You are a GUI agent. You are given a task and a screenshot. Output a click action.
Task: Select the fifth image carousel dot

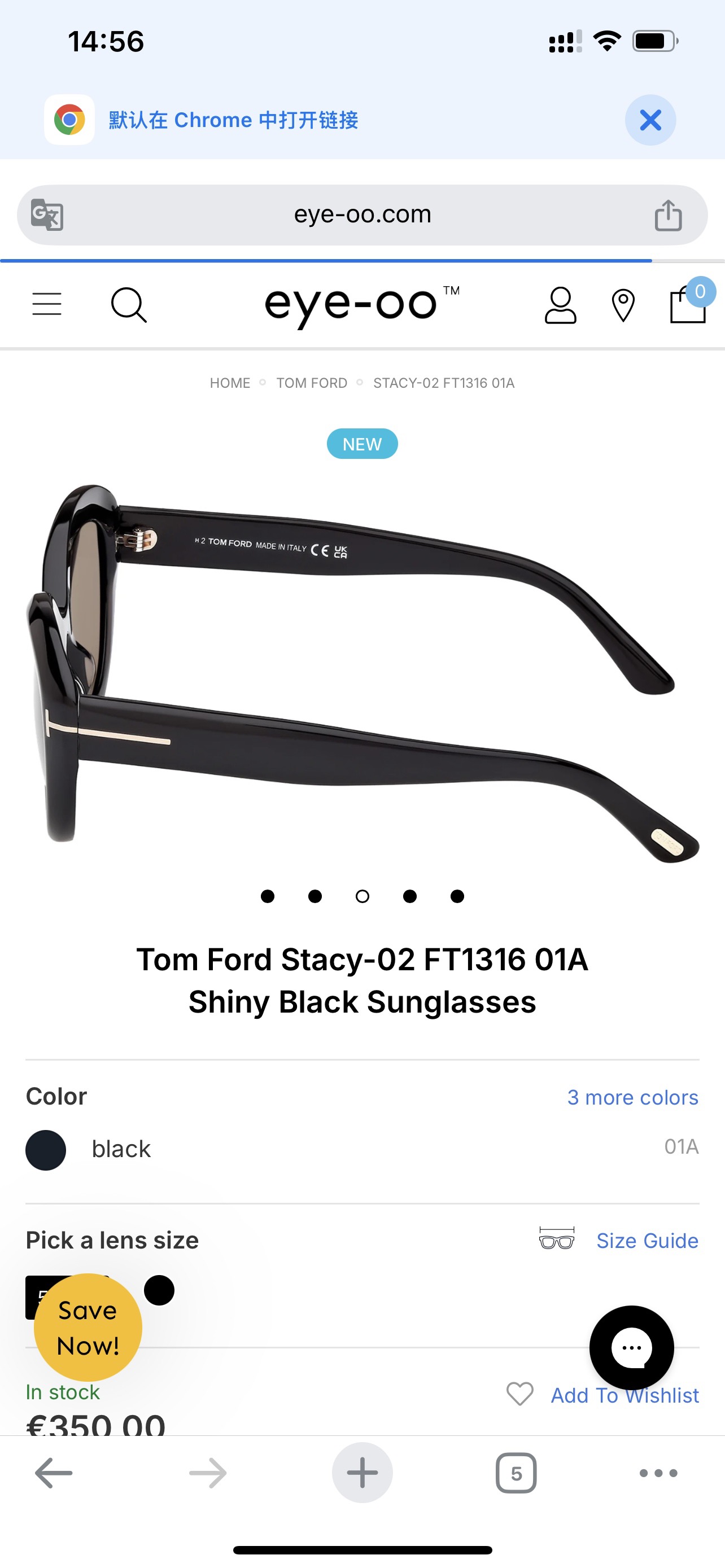pos(457,896)
